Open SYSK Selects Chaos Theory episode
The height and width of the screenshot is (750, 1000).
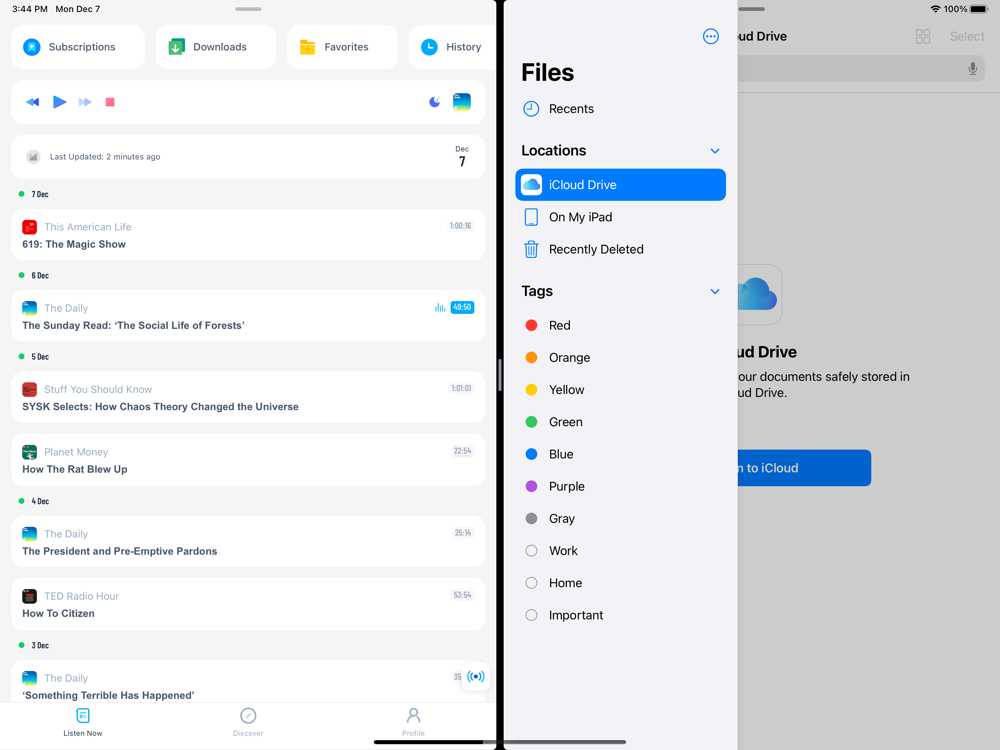click(x=248, y=397)
